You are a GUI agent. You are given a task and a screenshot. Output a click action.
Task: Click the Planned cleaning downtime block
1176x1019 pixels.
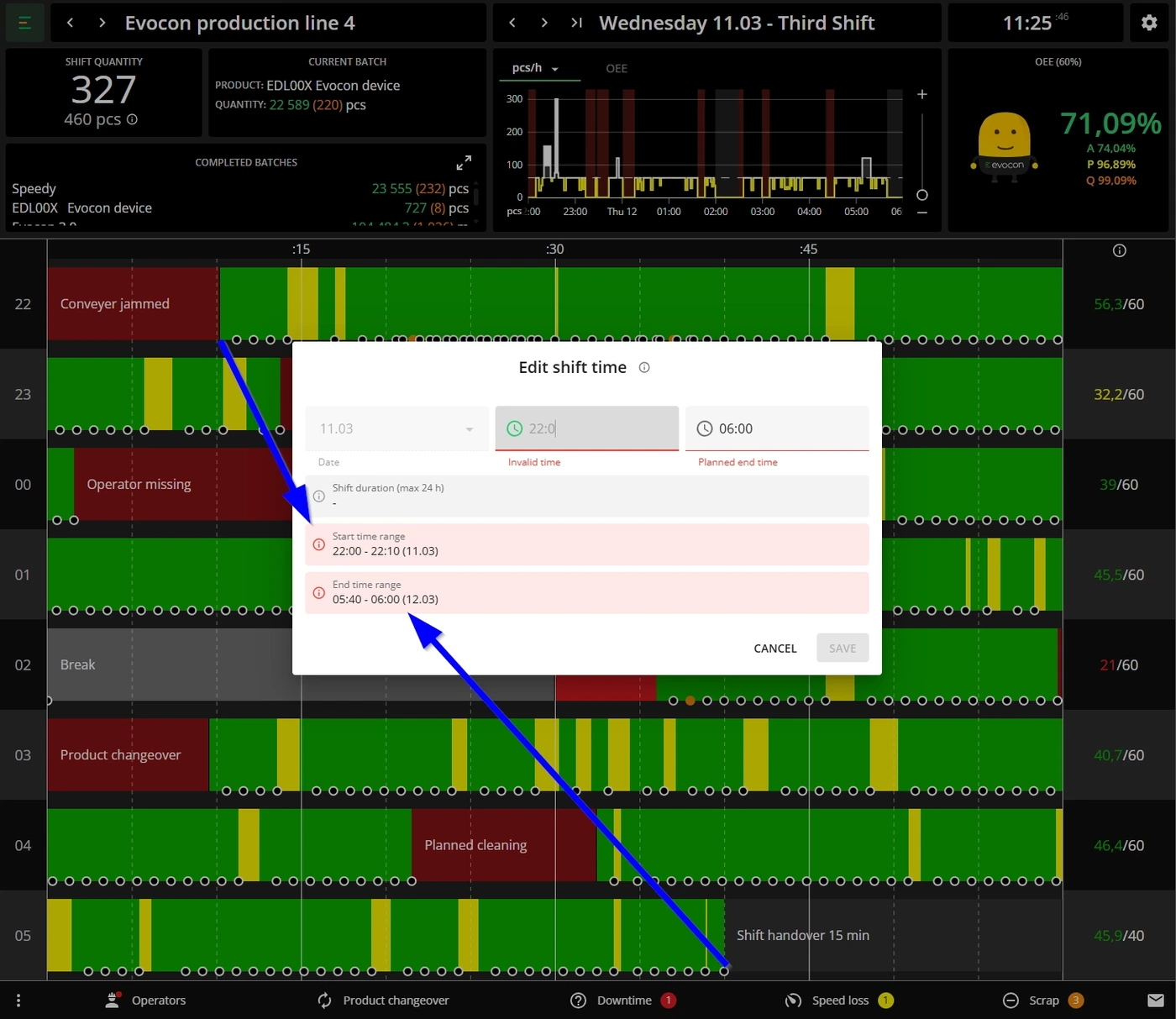tap(504, 845)
